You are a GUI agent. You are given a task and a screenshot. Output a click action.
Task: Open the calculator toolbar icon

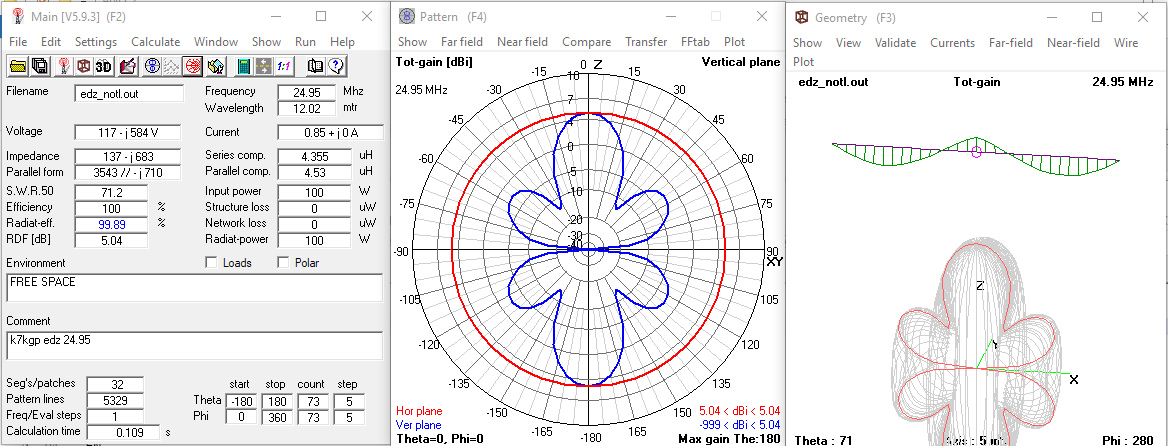[x=244, y=66]
